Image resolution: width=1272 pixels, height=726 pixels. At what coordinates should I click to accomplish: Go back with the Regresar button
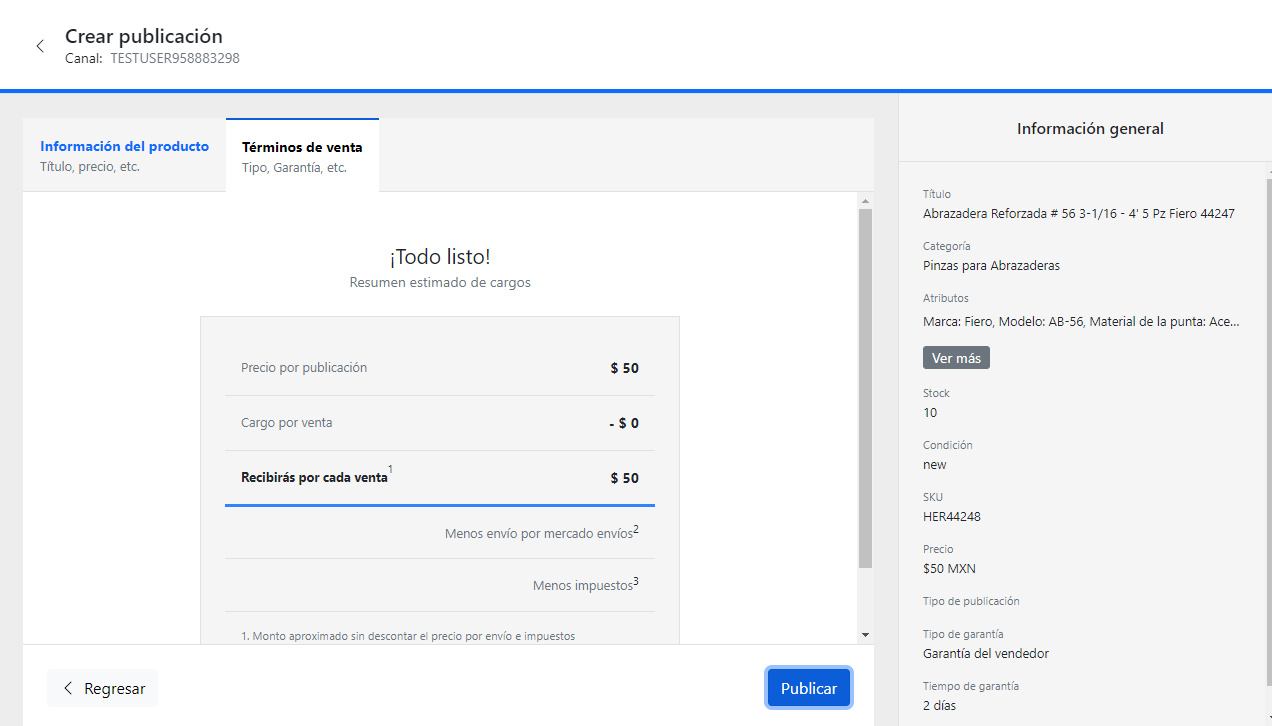point(103,688)
